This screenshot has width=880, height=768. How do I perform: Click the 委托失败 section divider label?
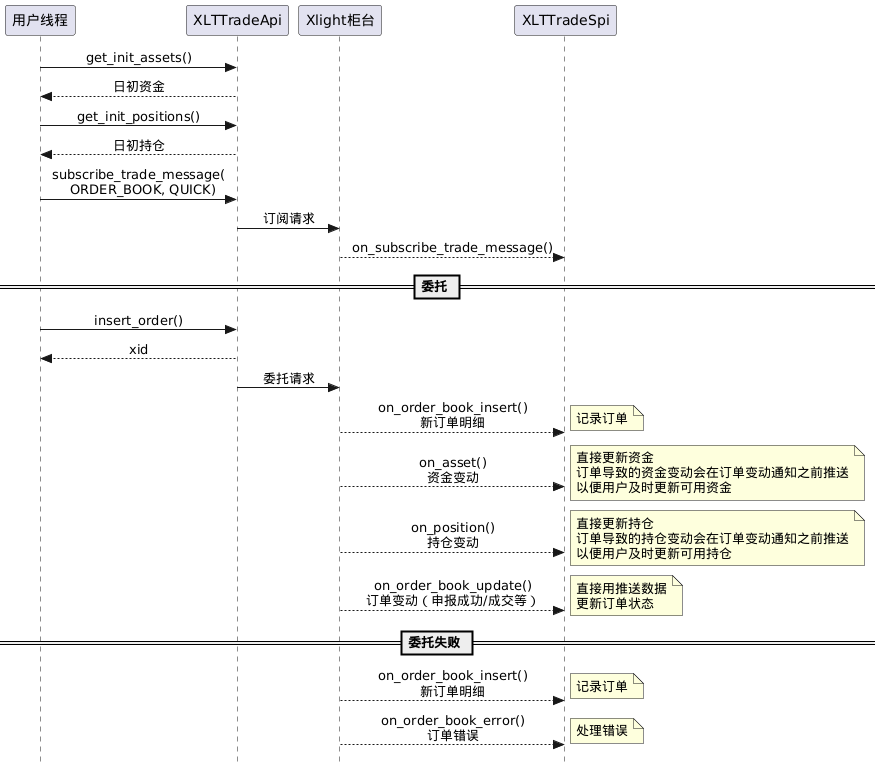tap(437, 643)
